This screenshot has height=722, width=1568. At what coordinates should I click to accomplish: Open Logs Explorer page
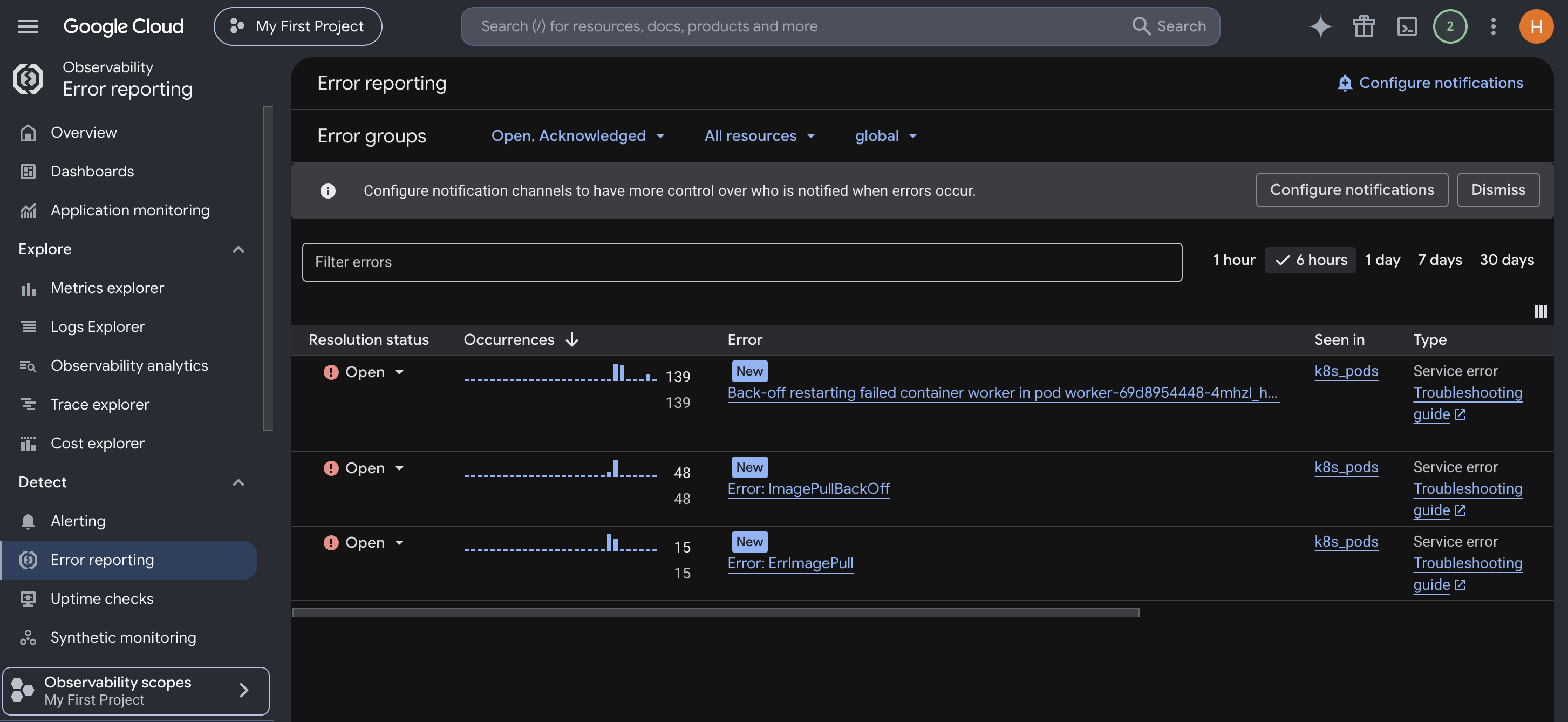(97, 327)
